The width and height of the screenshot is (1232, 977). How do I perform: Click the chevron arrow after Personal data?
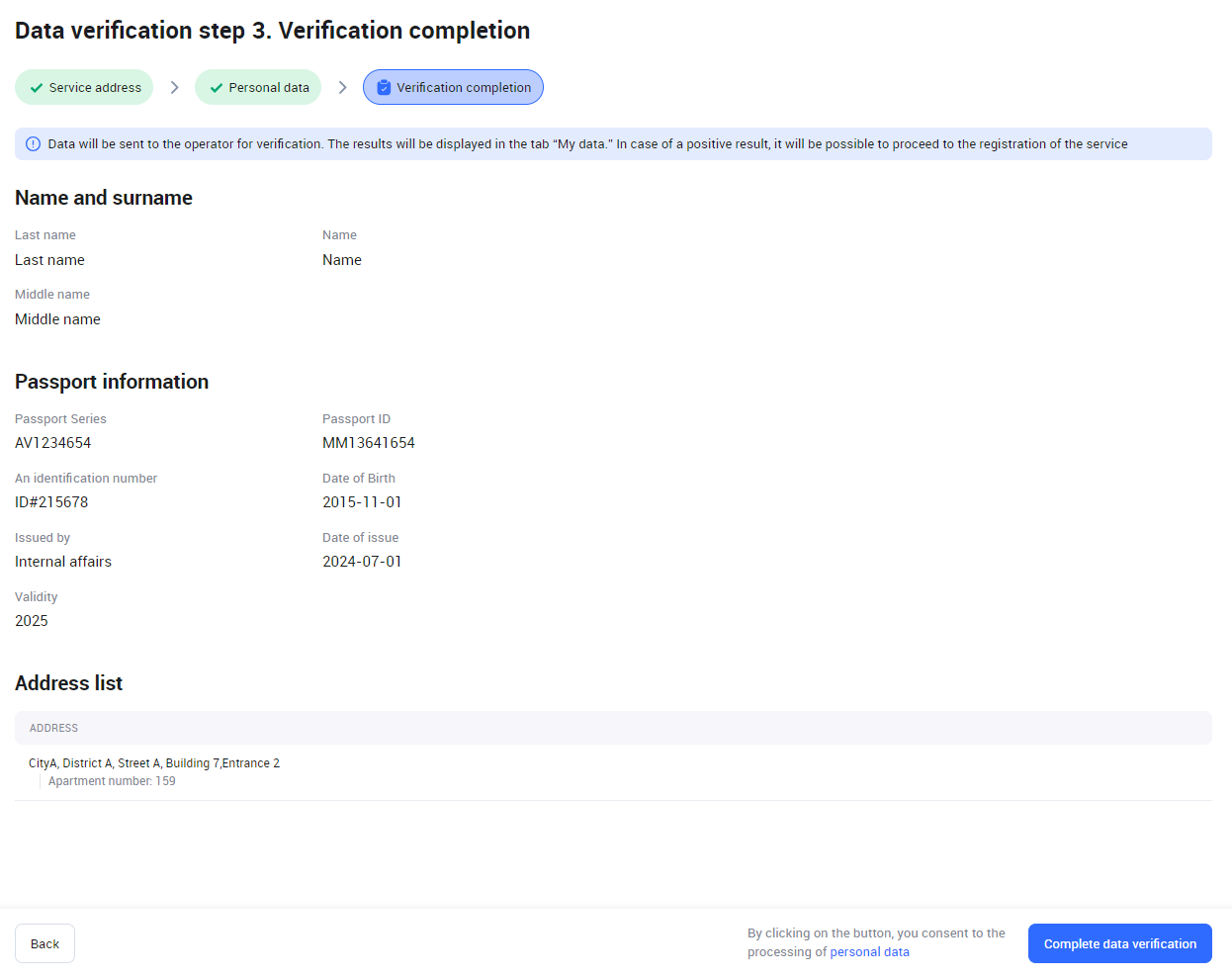[342, 88]
